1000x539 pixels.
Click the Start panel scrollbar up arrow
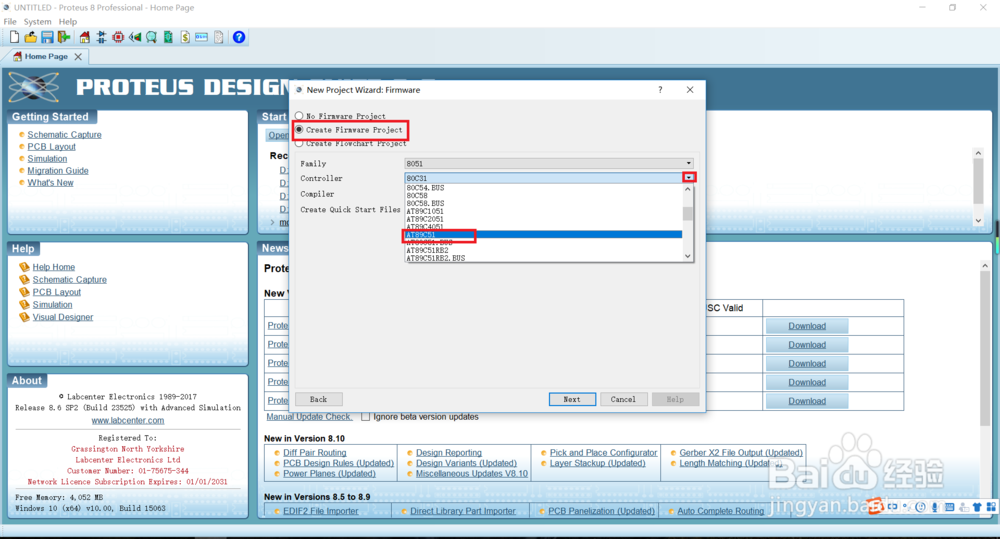[978, 153]
